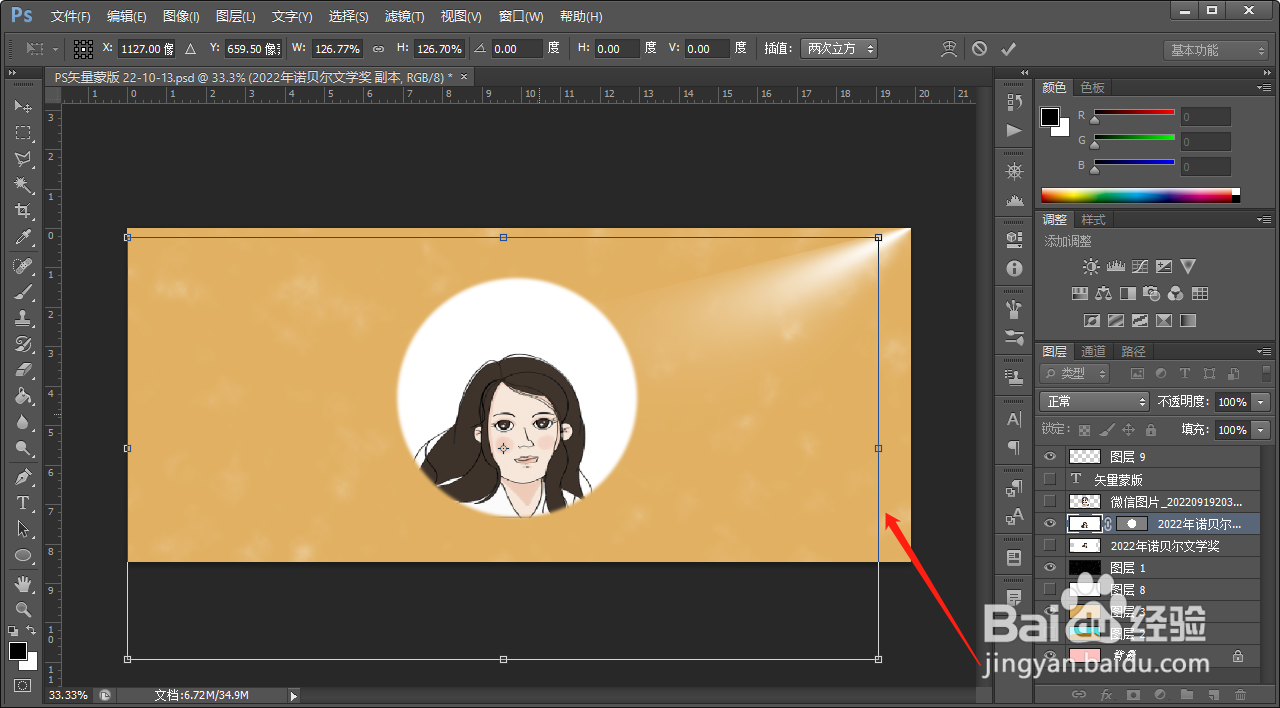Select the Clone Stamp tool
This screenshot has width=1280, height=708.
pos(23,318)
